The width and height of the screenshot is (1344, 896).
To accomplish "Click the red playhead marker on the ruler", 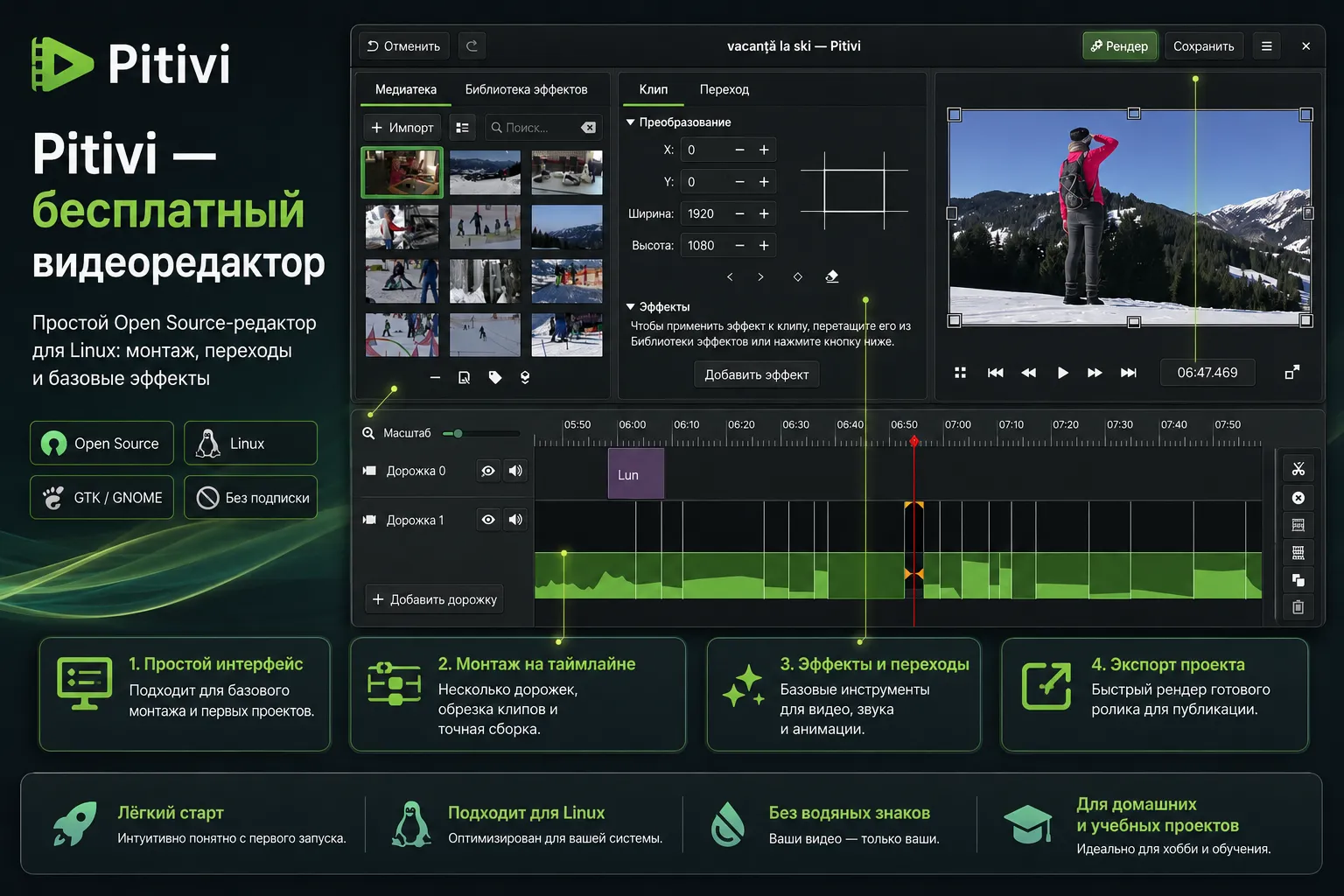I will click(913, 441).
